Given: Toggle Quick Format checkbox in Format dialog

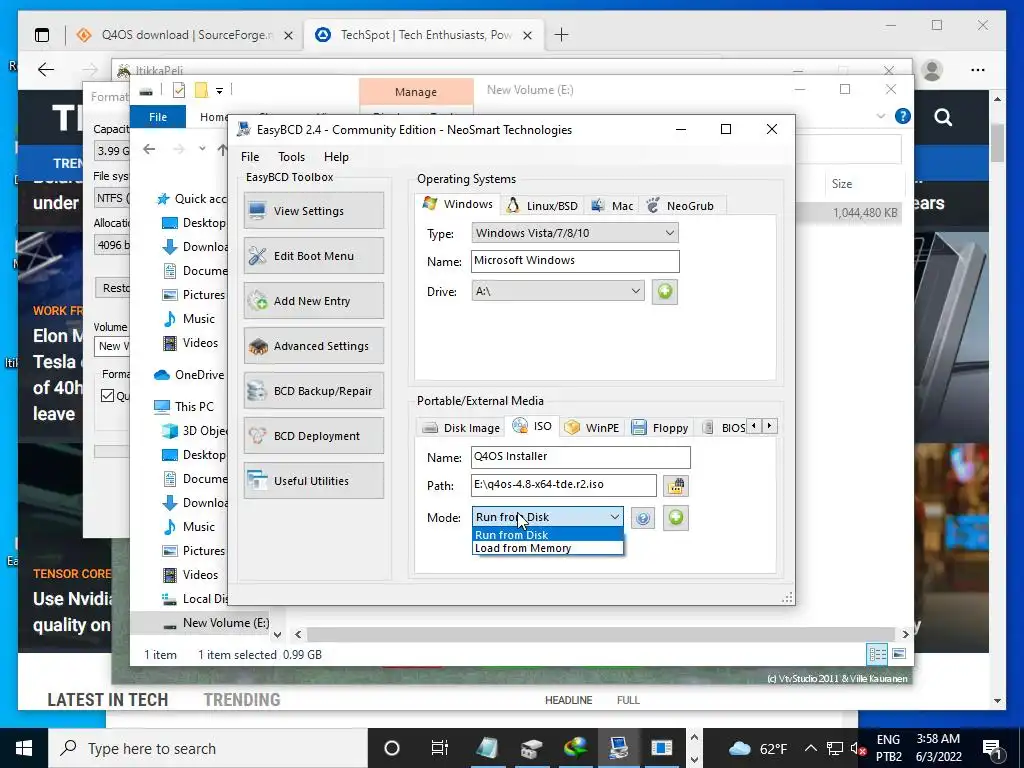Looking at the screenshot, I should 108,396.
